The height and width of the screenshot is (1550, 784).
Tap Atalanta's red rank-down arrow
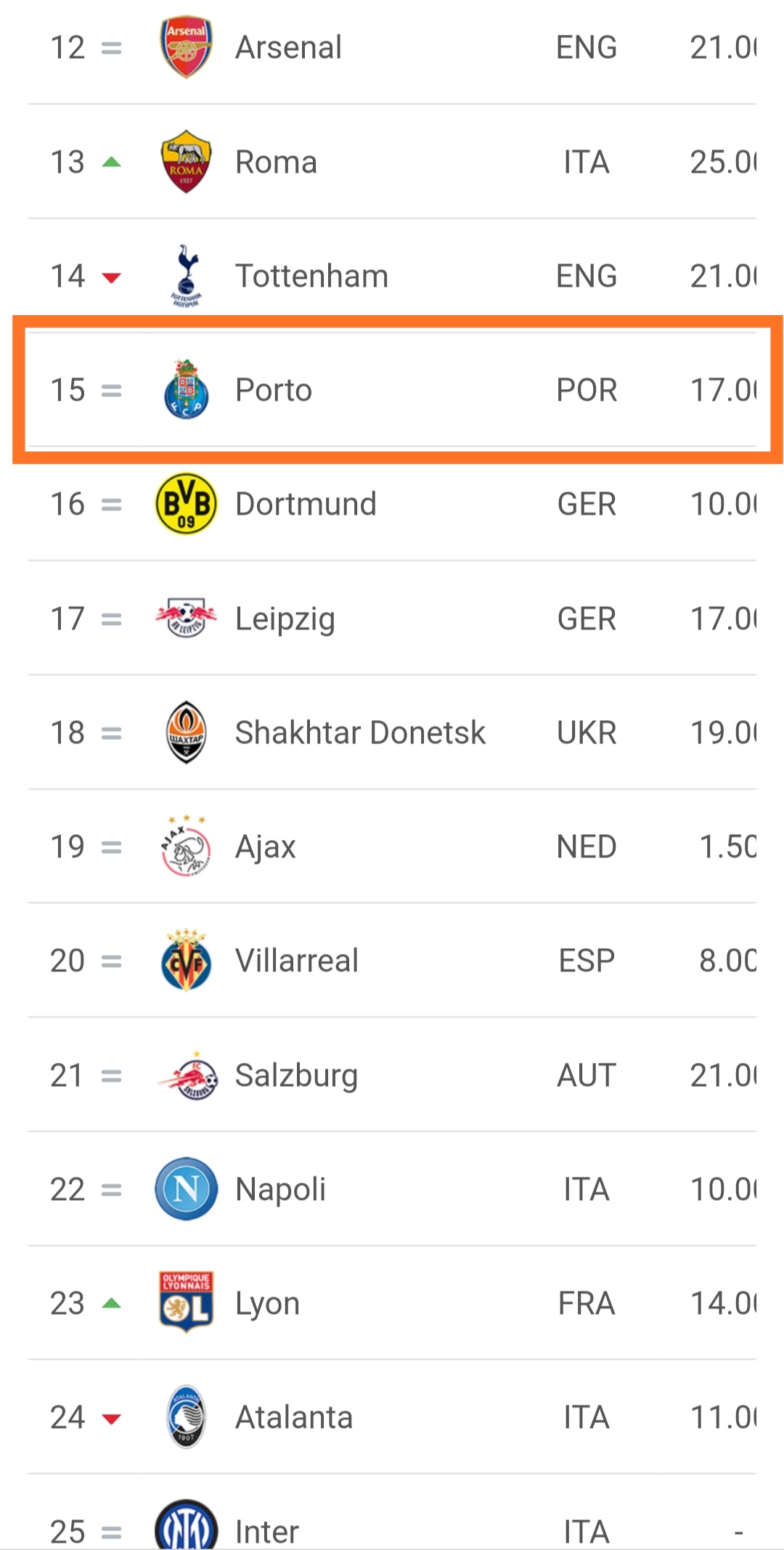click(111, 1419)
